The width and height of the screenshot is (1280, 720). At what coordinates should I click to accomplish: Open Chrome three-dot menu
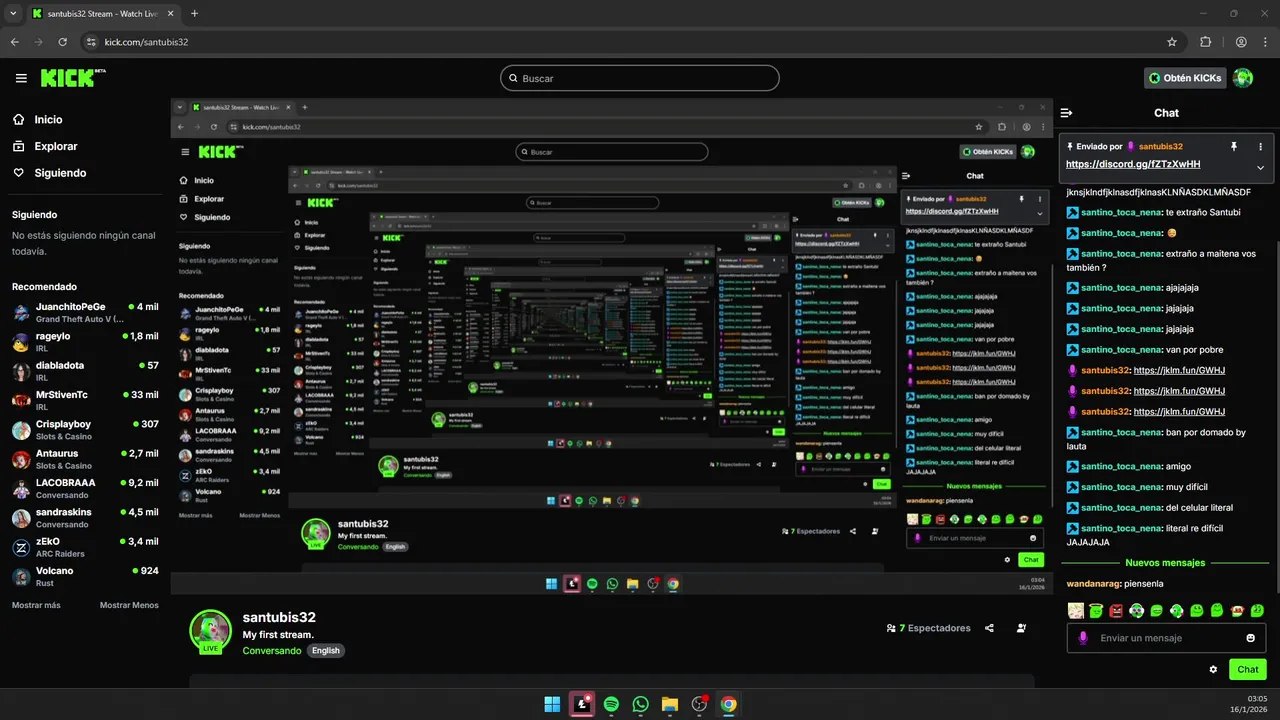pyautogui.click(x=1265, y=42)
